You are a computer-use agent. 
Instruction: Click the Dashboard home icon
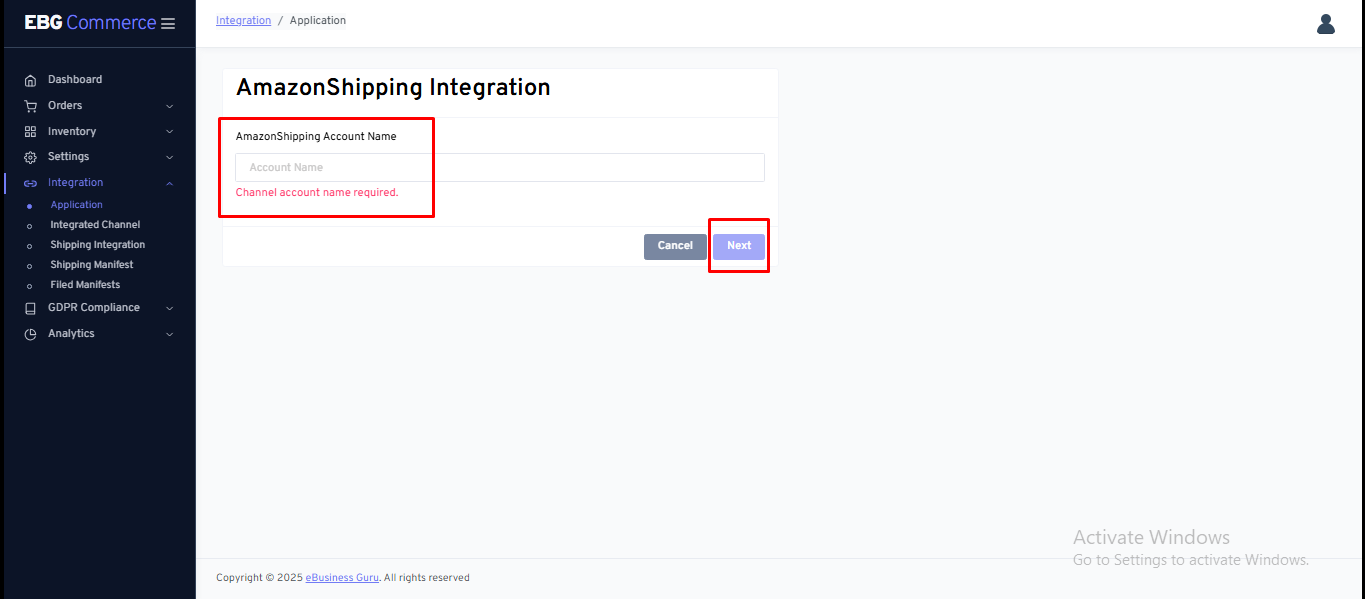coord(30,80)
